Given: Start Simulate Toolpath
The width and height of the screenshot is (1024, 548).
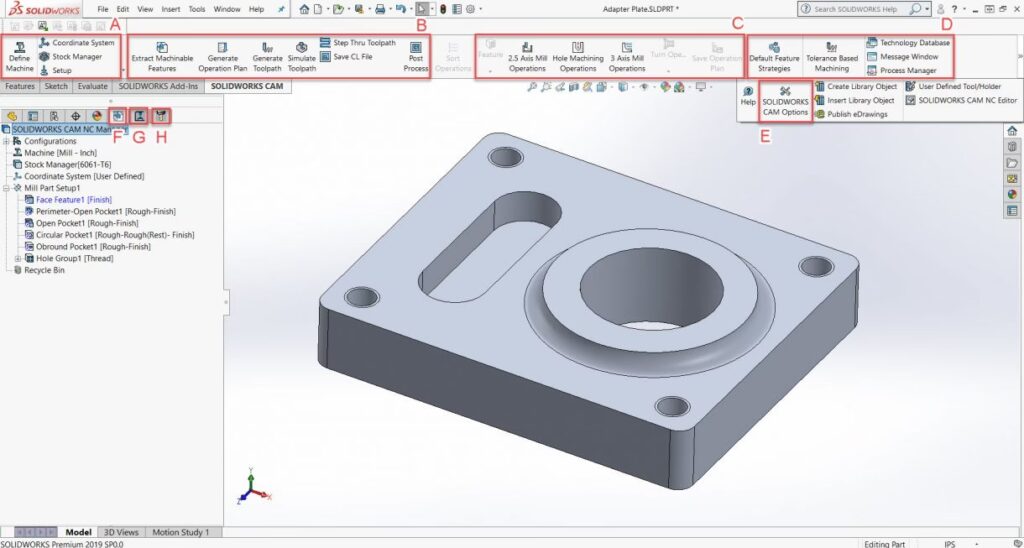Looking at the screenshot, I should [302, 58].
